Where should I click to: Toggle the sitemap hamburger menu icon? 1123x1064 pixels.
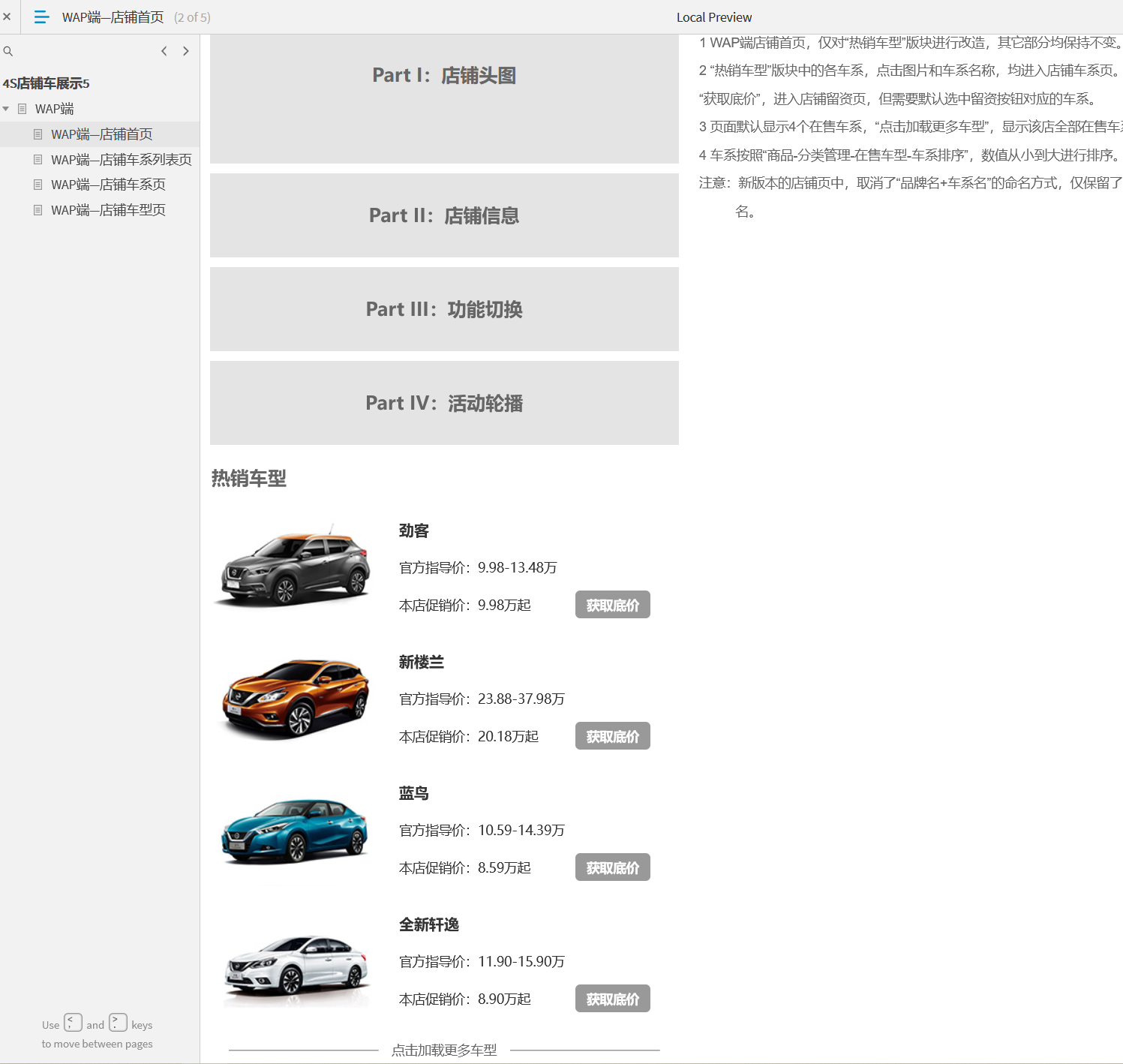[42, 17]
